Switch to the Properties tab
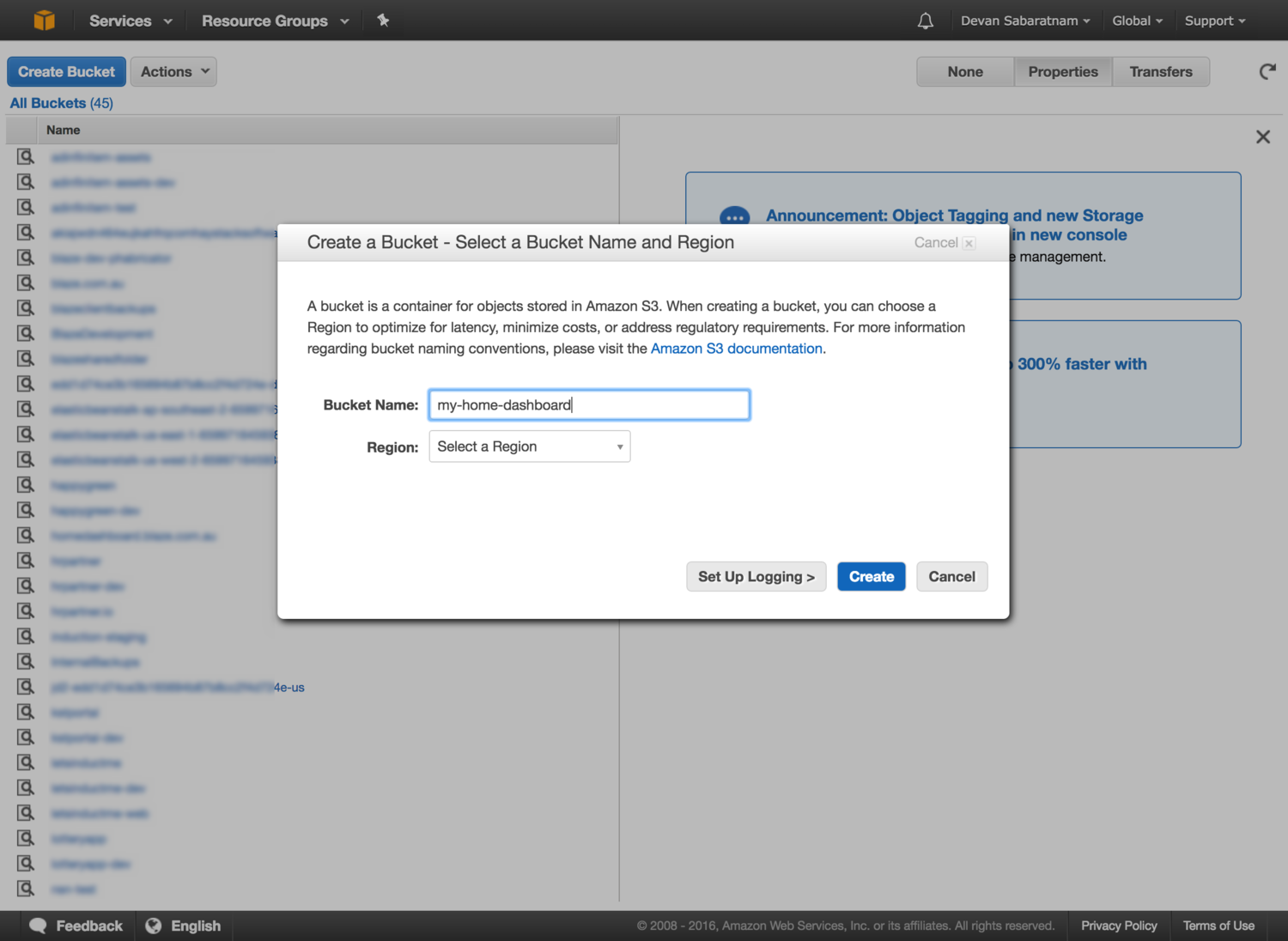The height and width of the screenshot is (941, 1288). coord(1063,72)
